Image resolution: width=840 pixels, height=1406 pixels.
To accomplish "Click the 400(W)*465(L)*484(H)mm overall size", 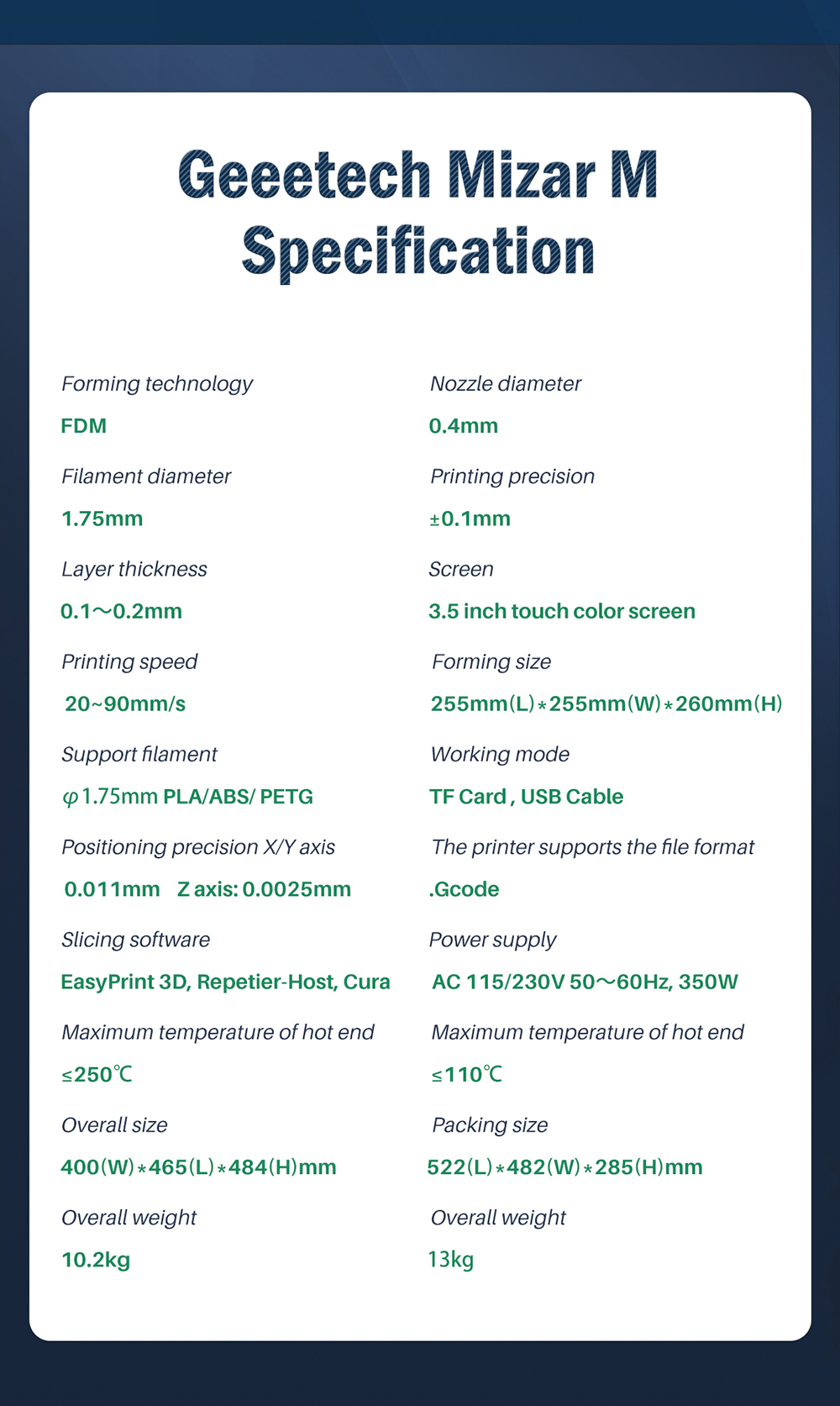I will 199,1167.
